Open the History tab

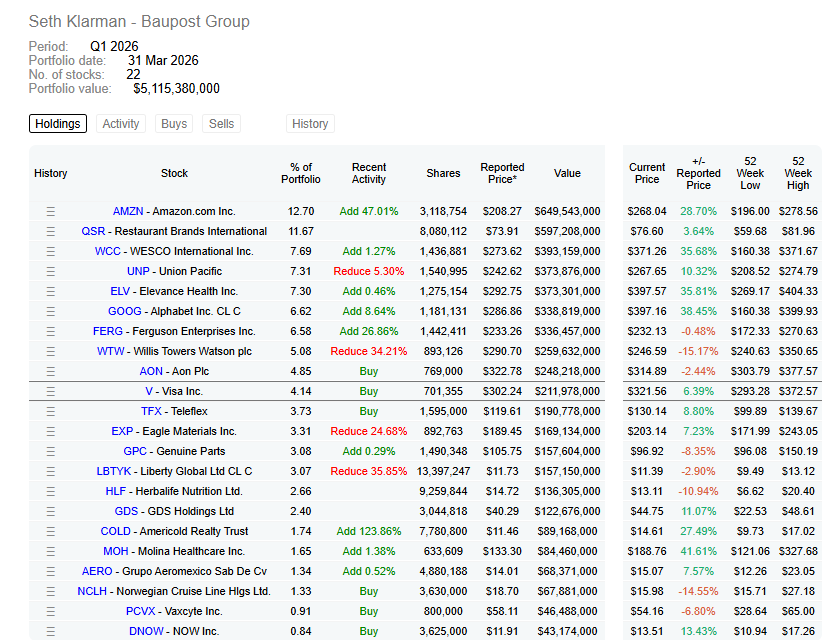310,124
